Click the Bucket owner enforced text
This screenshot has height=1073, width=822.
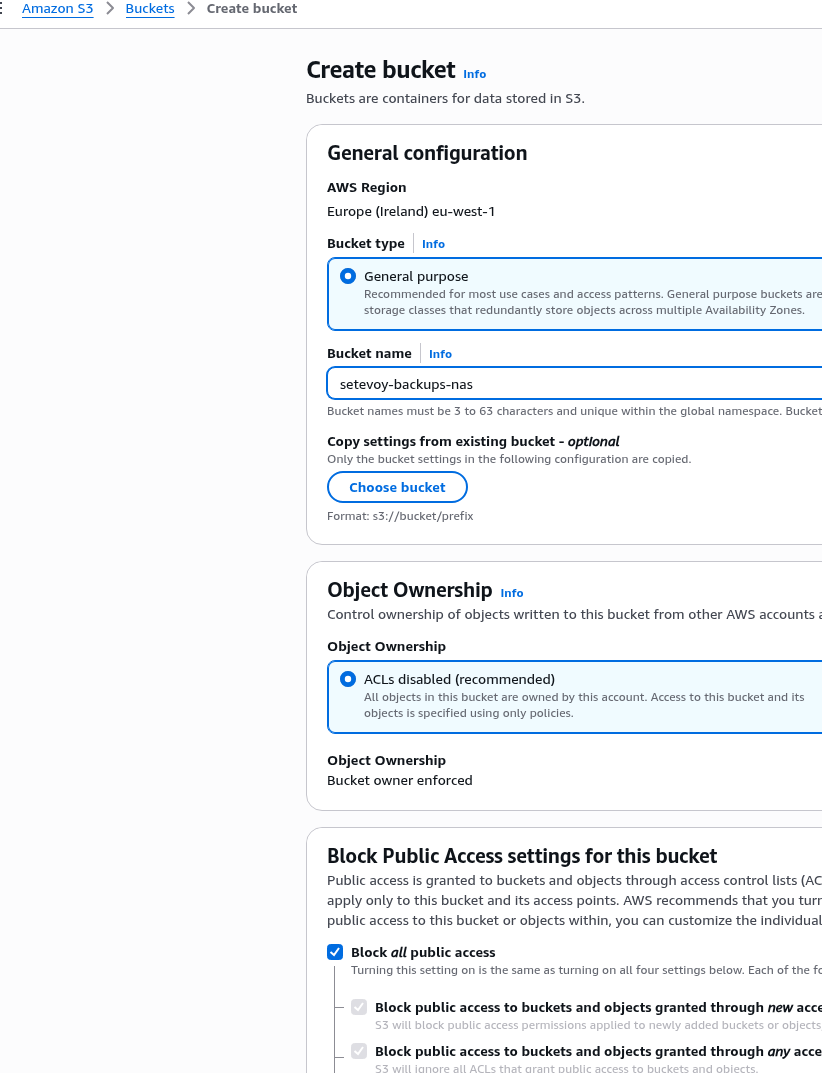(399, 780)
